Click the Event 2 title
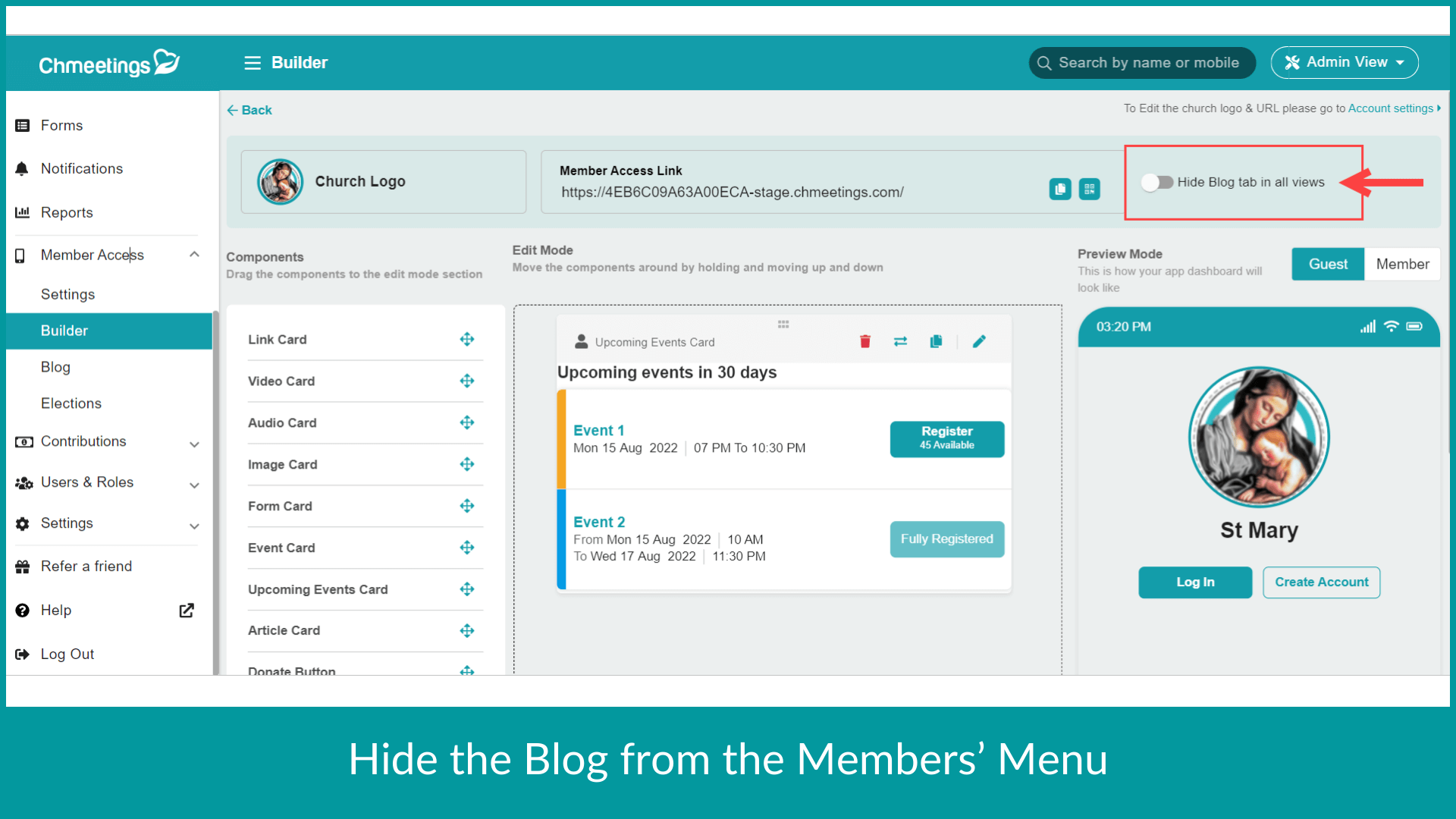Image resolution: width=1456 pixels, height=819 pixels. coord(599,522)
